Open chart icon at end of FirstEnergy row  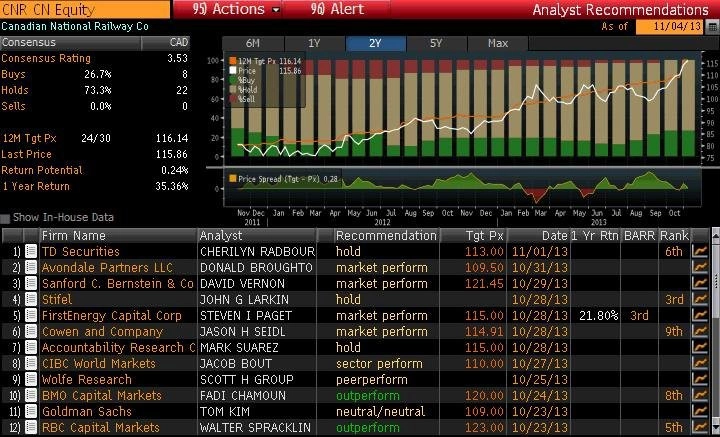[700, 315]
